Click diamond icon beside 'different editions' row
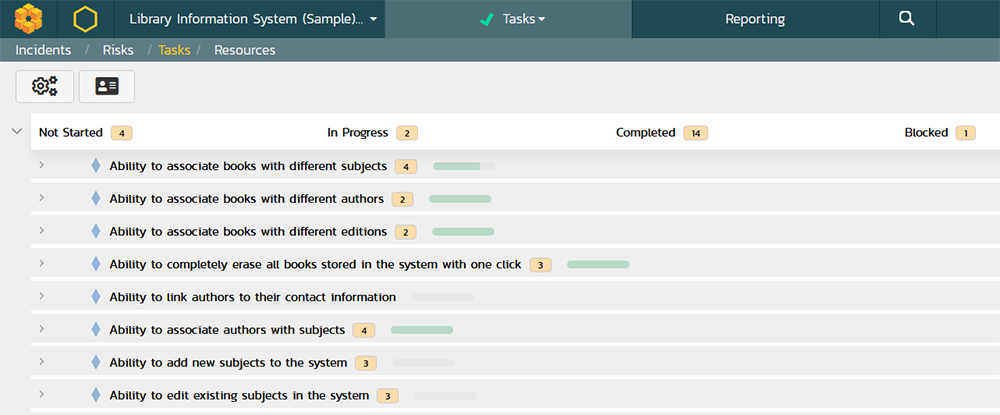 pyautogui.click(x=96, y=231)
